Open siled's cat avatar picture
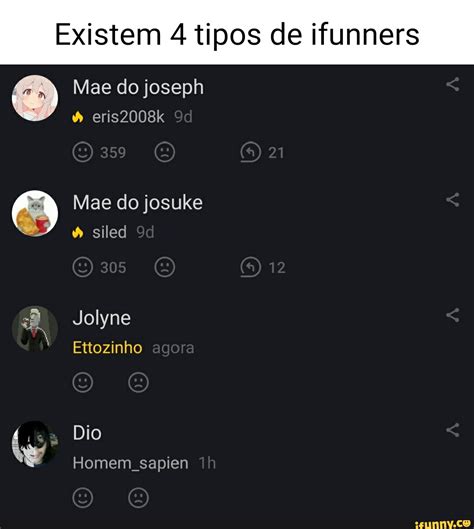Viewport: 474px width, 529px height. coord(35,213)
